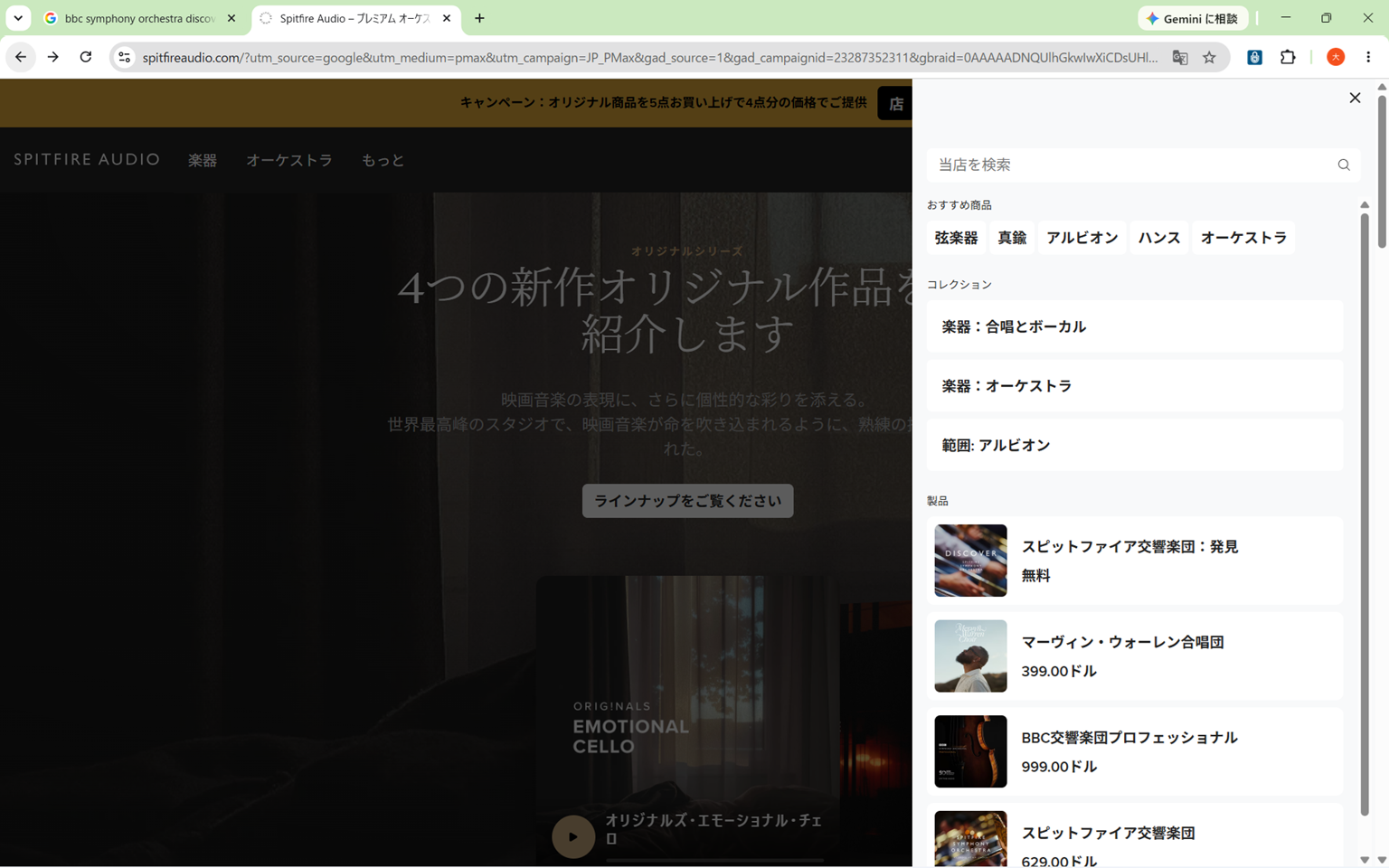The image size is (1389, 868).
Task: Open マーヴィン・ウォーレン合唱団 product title
Action: (x=1122, y=643)
